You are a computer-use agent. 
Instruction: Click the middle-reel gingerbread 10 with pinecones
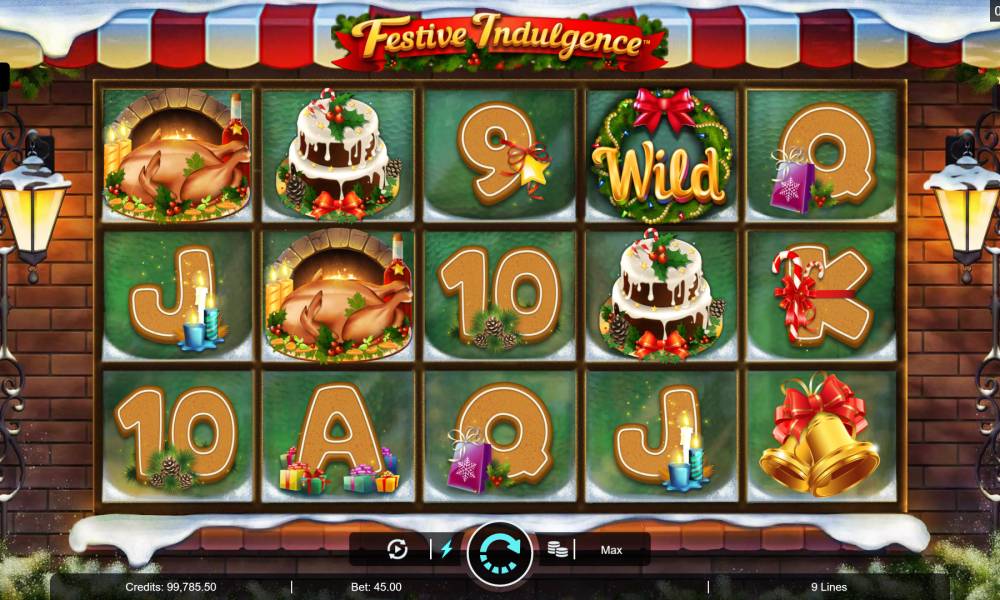tap(499, 297)
